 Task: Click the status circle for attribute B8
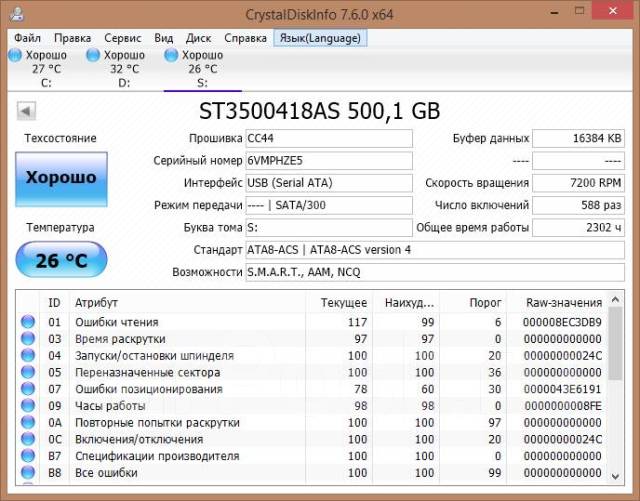coord(28,472)
